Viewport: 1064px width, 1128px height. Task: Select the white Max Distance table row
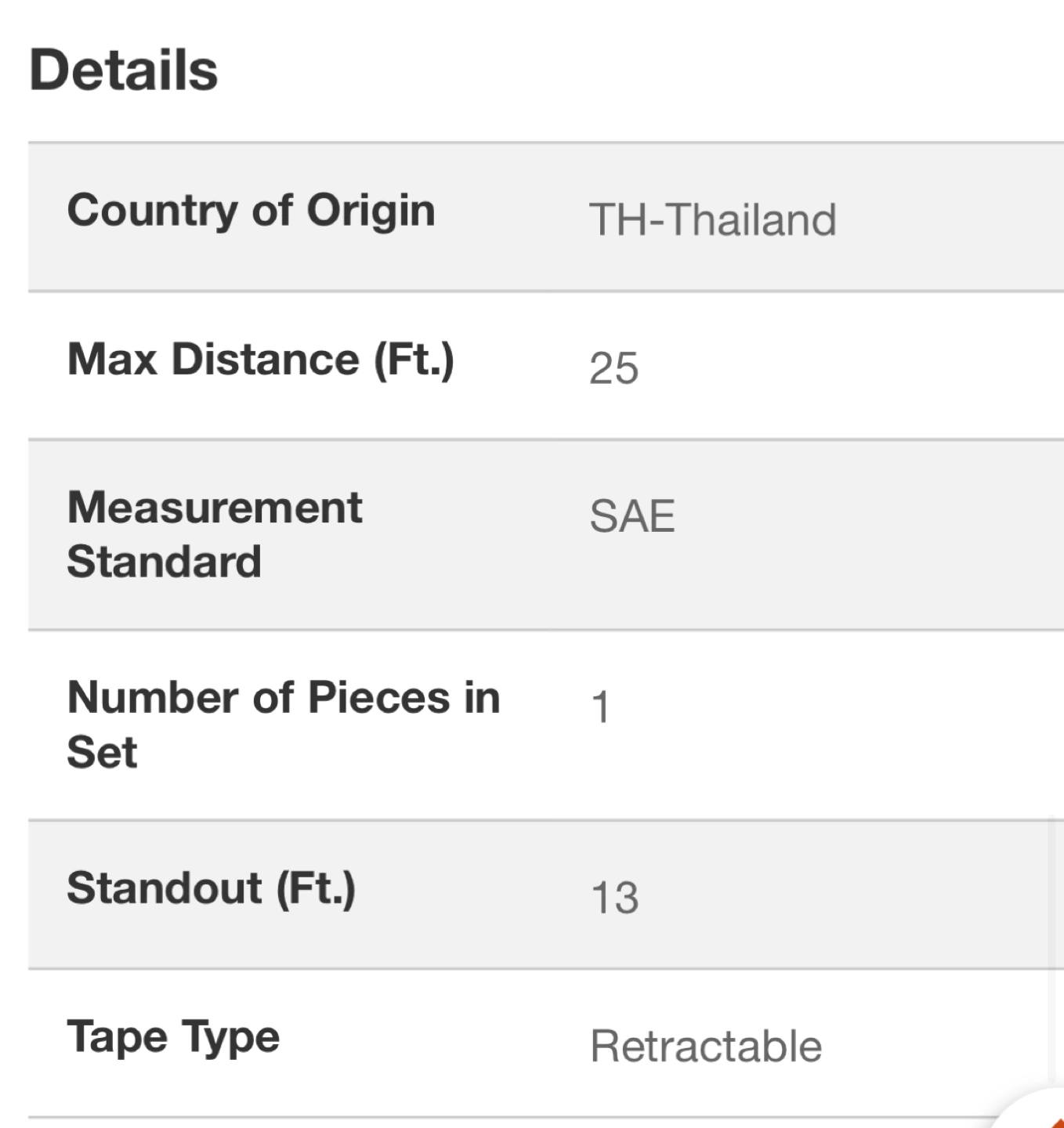(x=546, y=366)
